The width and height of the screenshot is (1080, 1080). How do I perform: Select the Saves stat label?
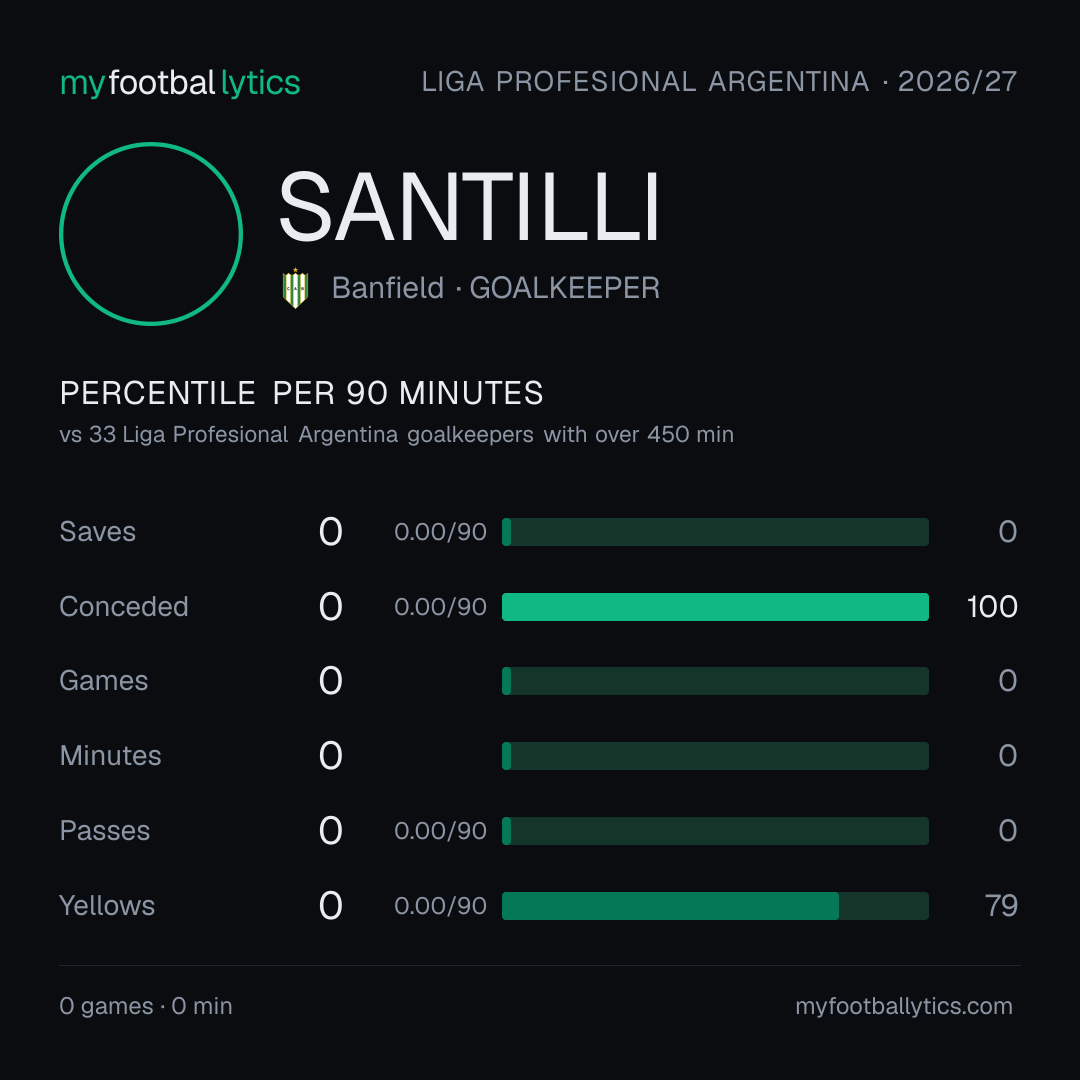coord(98,532)
